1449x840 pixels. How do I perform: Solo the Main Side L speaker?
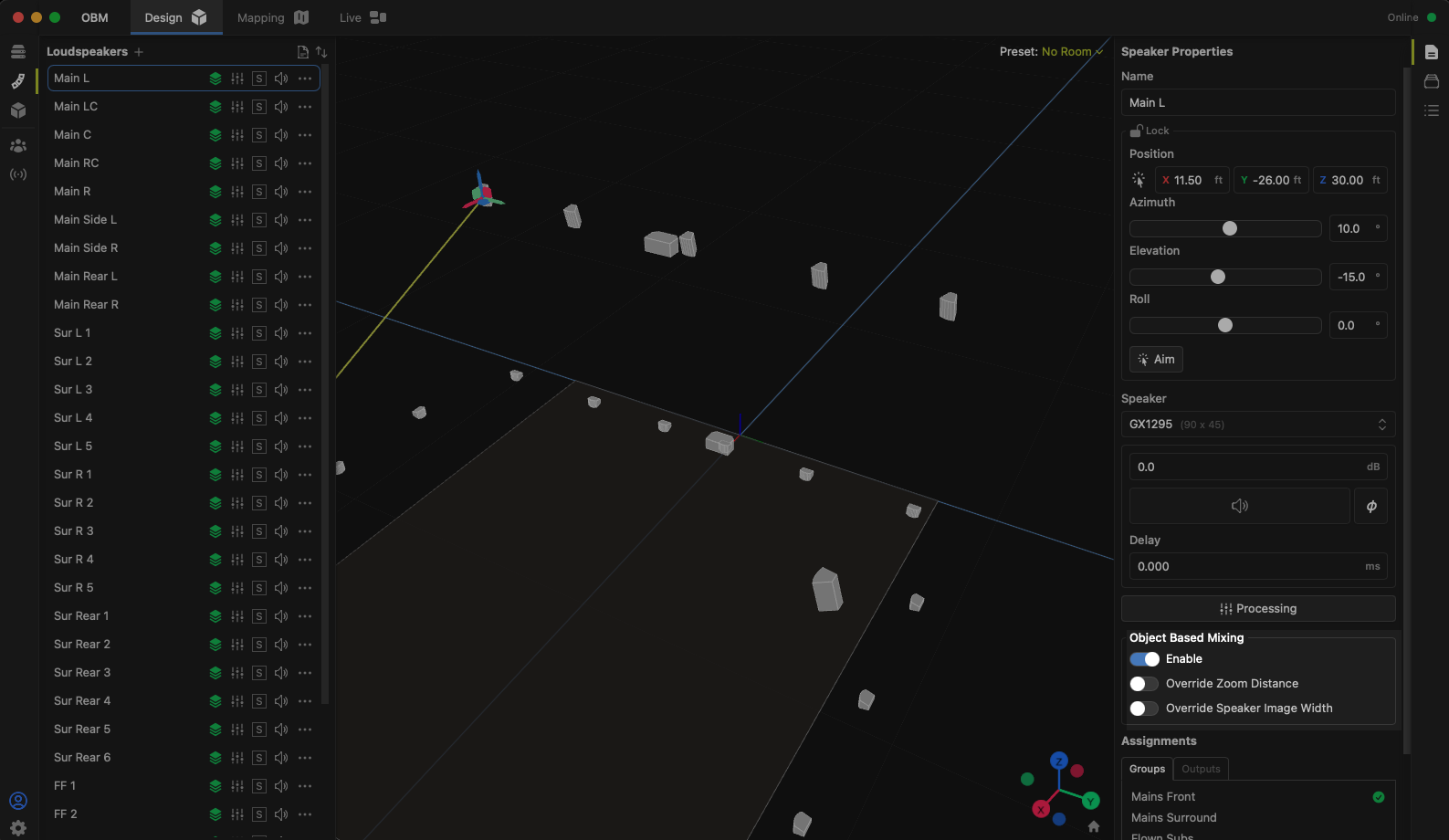[259, 220]
